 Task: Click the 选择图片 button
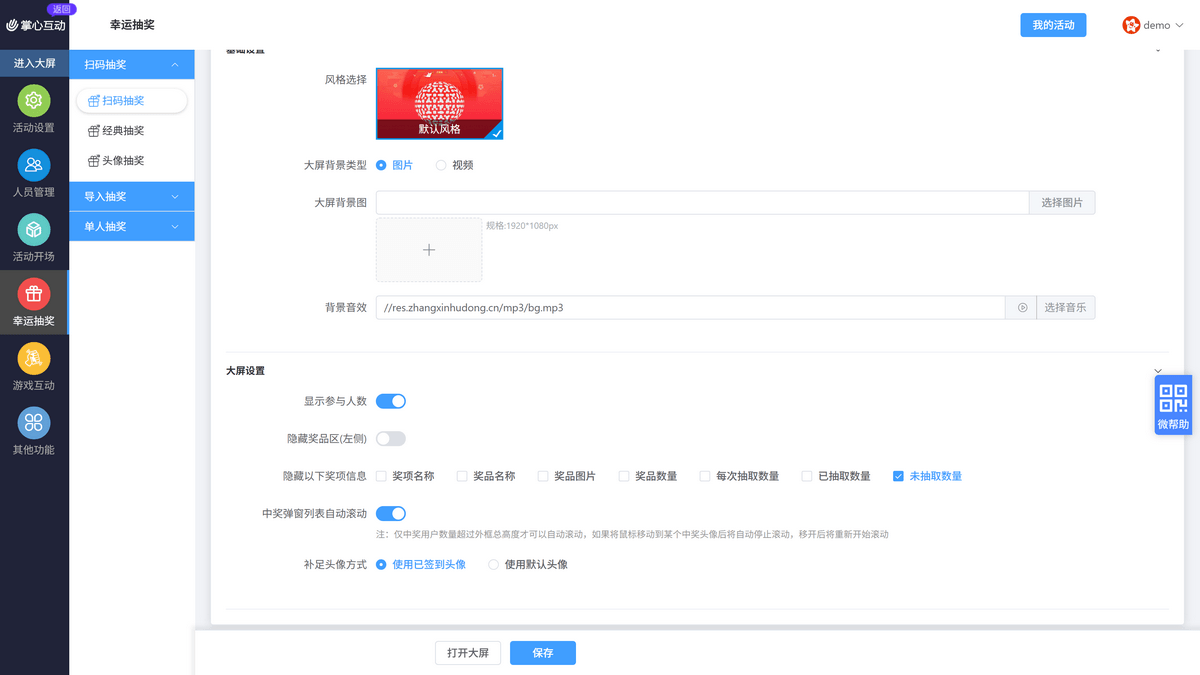[x=1062, y=203]
